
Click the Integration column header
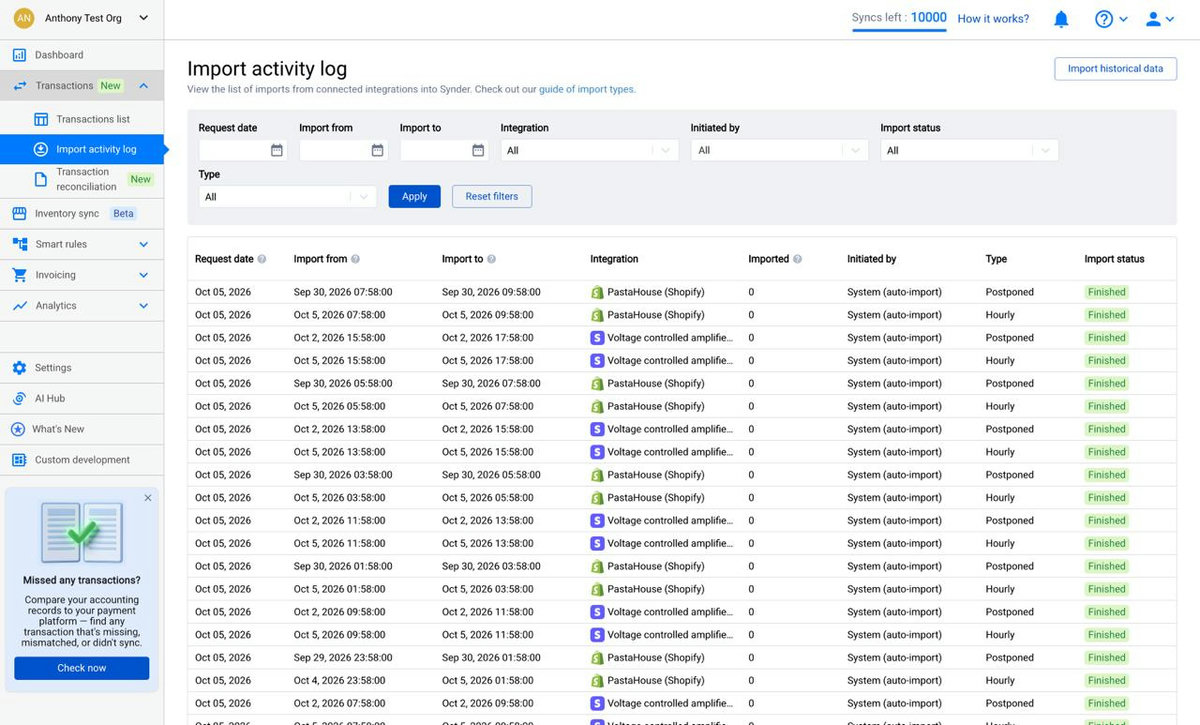[614, 259]
